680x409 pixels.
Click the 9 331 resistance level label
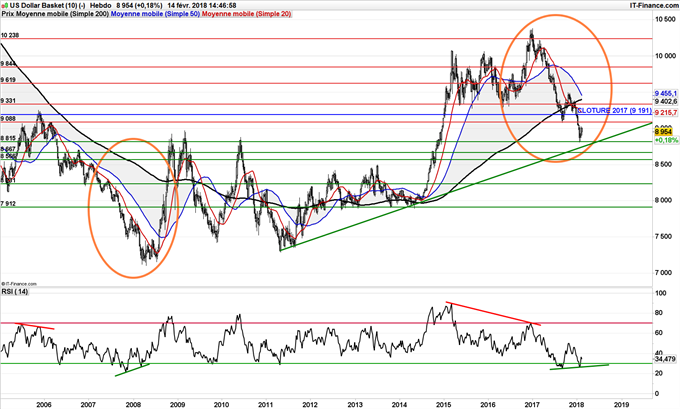8,101
